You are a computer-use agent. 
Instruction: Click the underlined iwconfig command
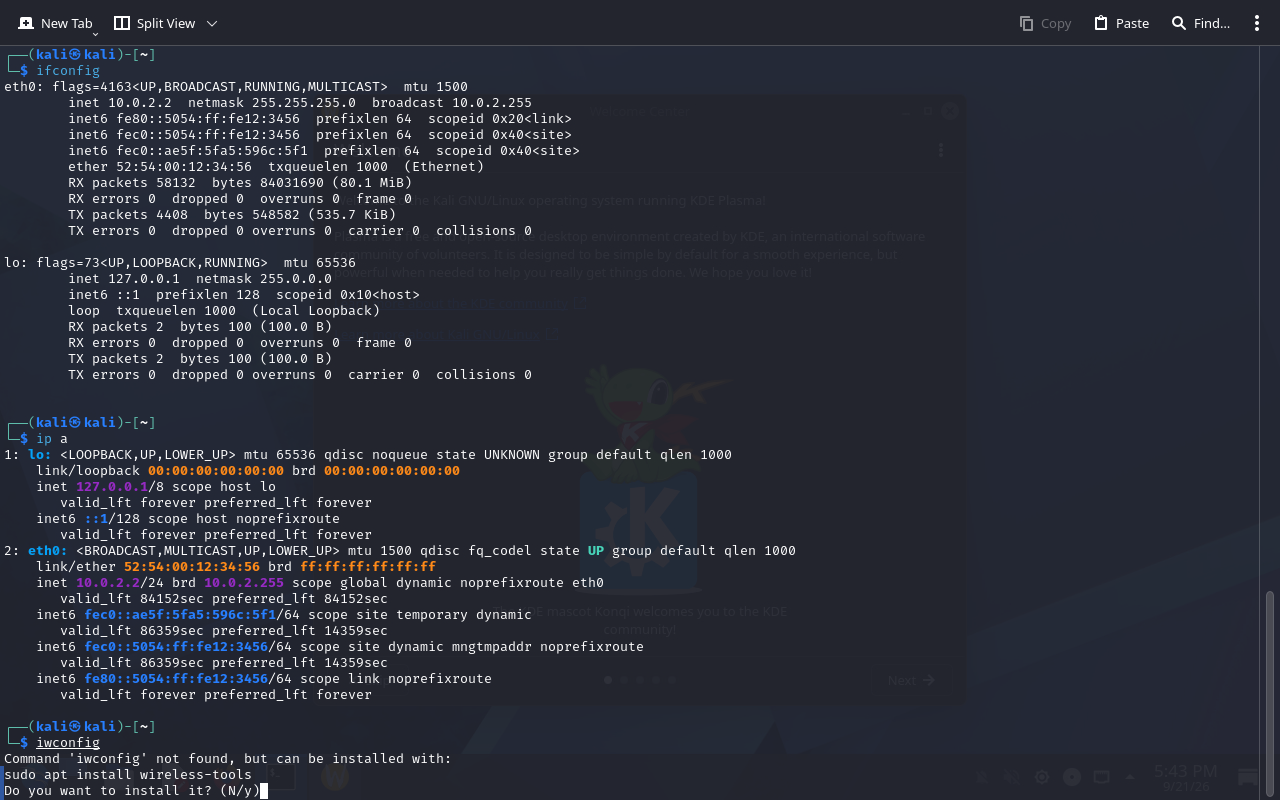[68, 743]
